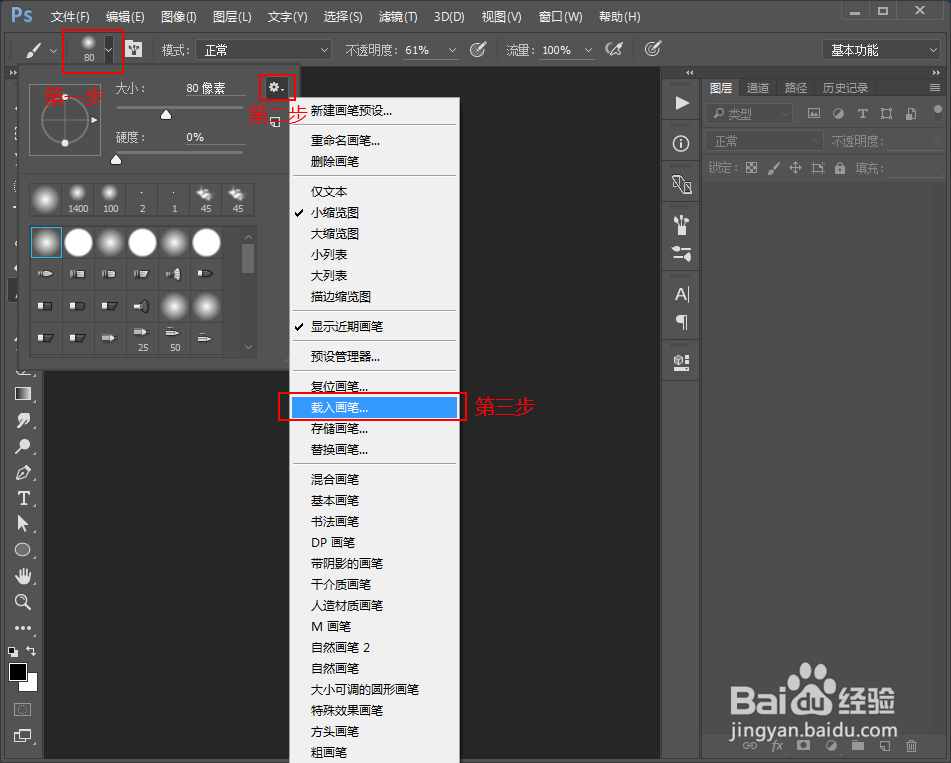Open brush preset gear menu

click(276, 87)
